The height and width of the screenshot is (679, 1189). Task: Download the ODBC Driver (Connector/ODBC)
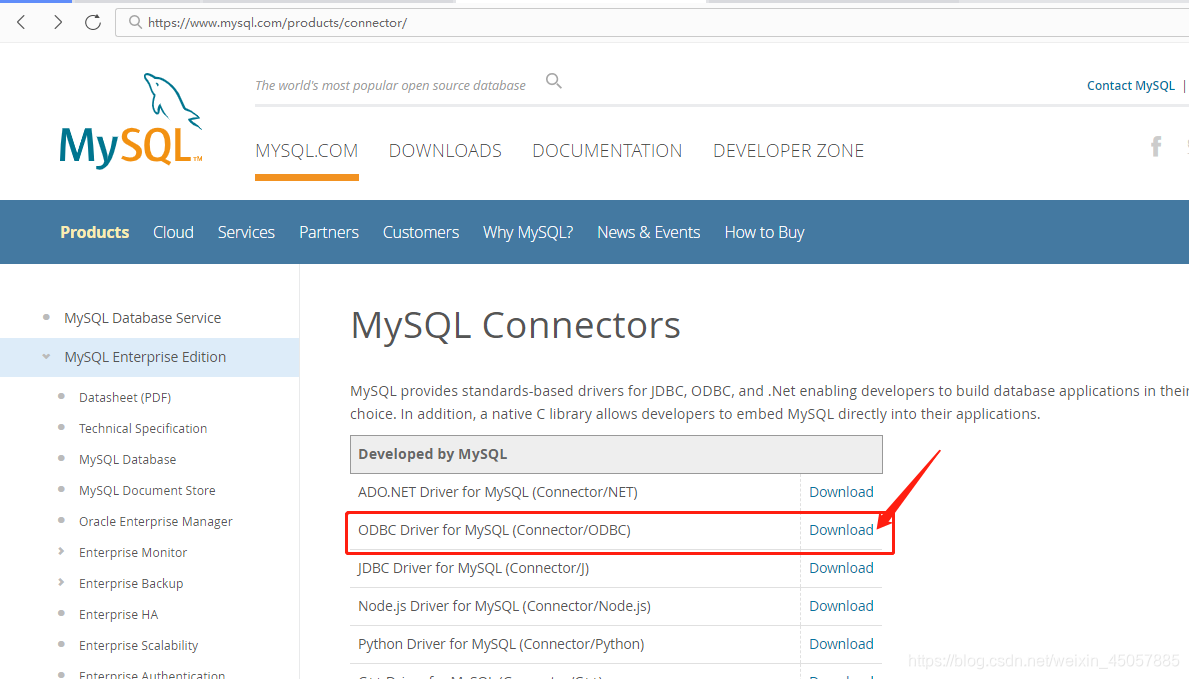pyautogui.click(x=841, y=530)
